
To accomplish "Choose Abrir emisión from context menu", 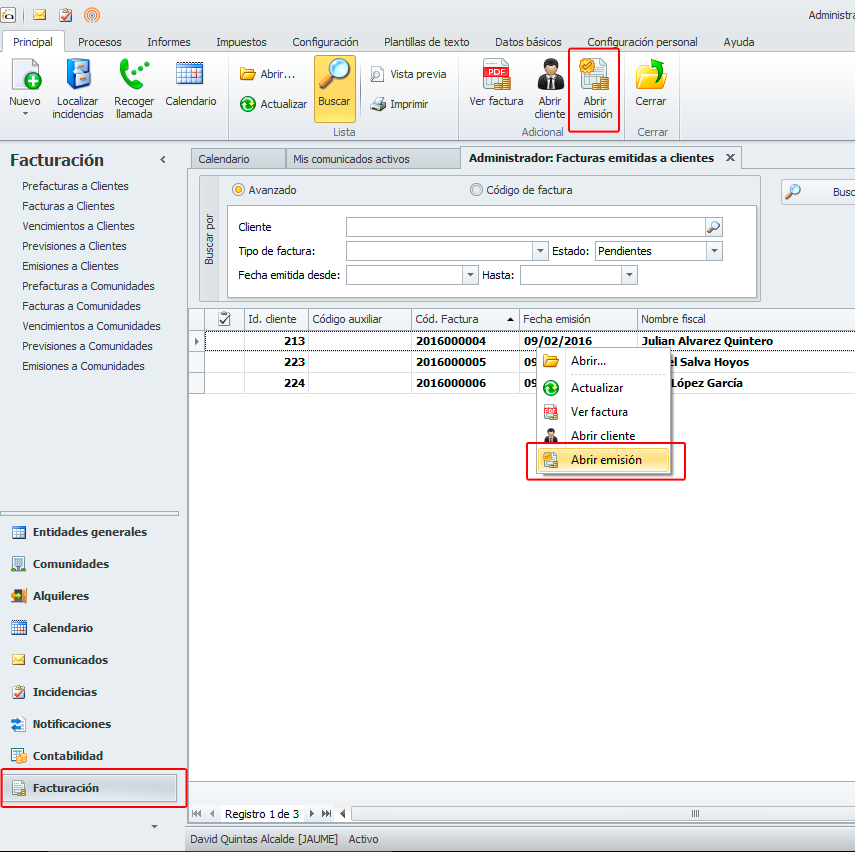I will point(605,460).
